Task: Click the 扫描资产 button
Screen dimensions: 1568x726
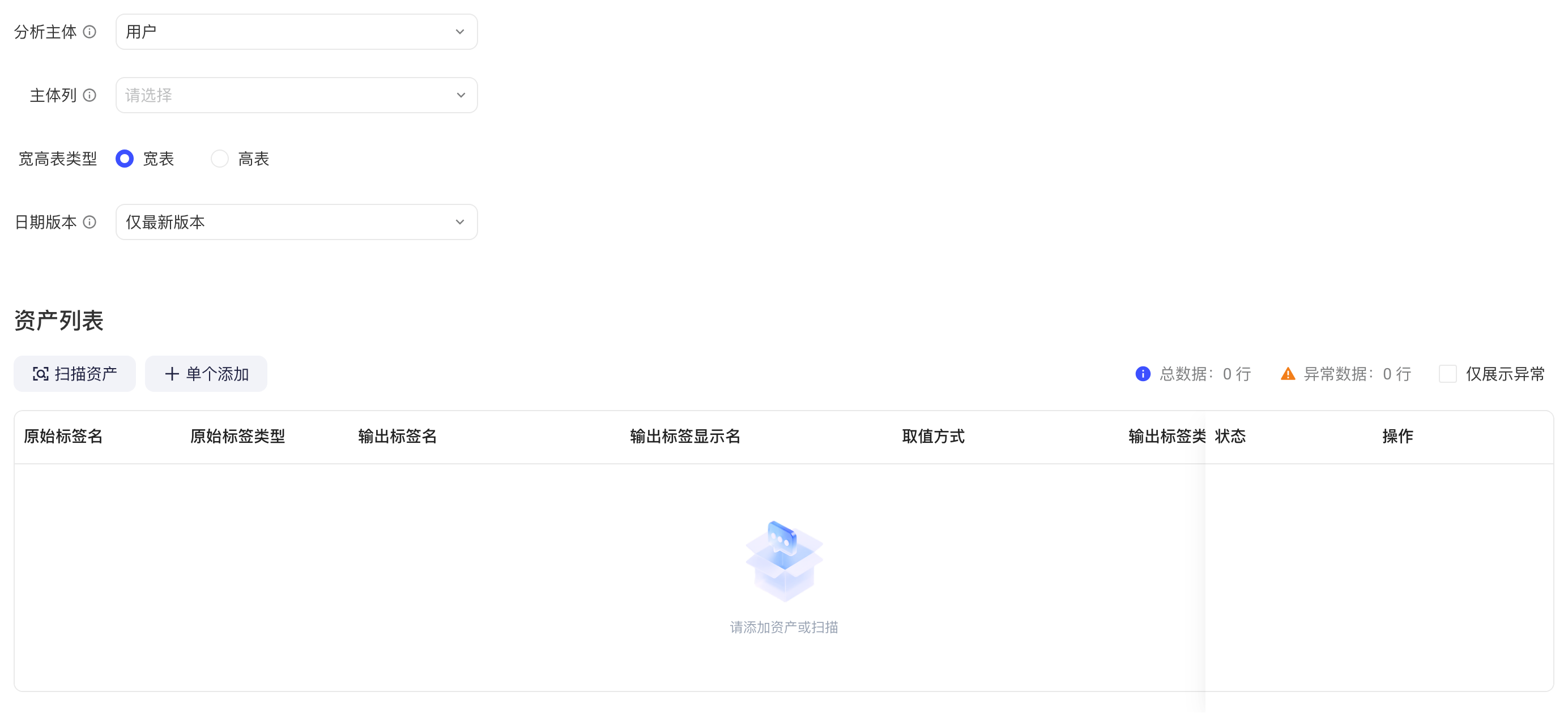Action: pos(75,374)
